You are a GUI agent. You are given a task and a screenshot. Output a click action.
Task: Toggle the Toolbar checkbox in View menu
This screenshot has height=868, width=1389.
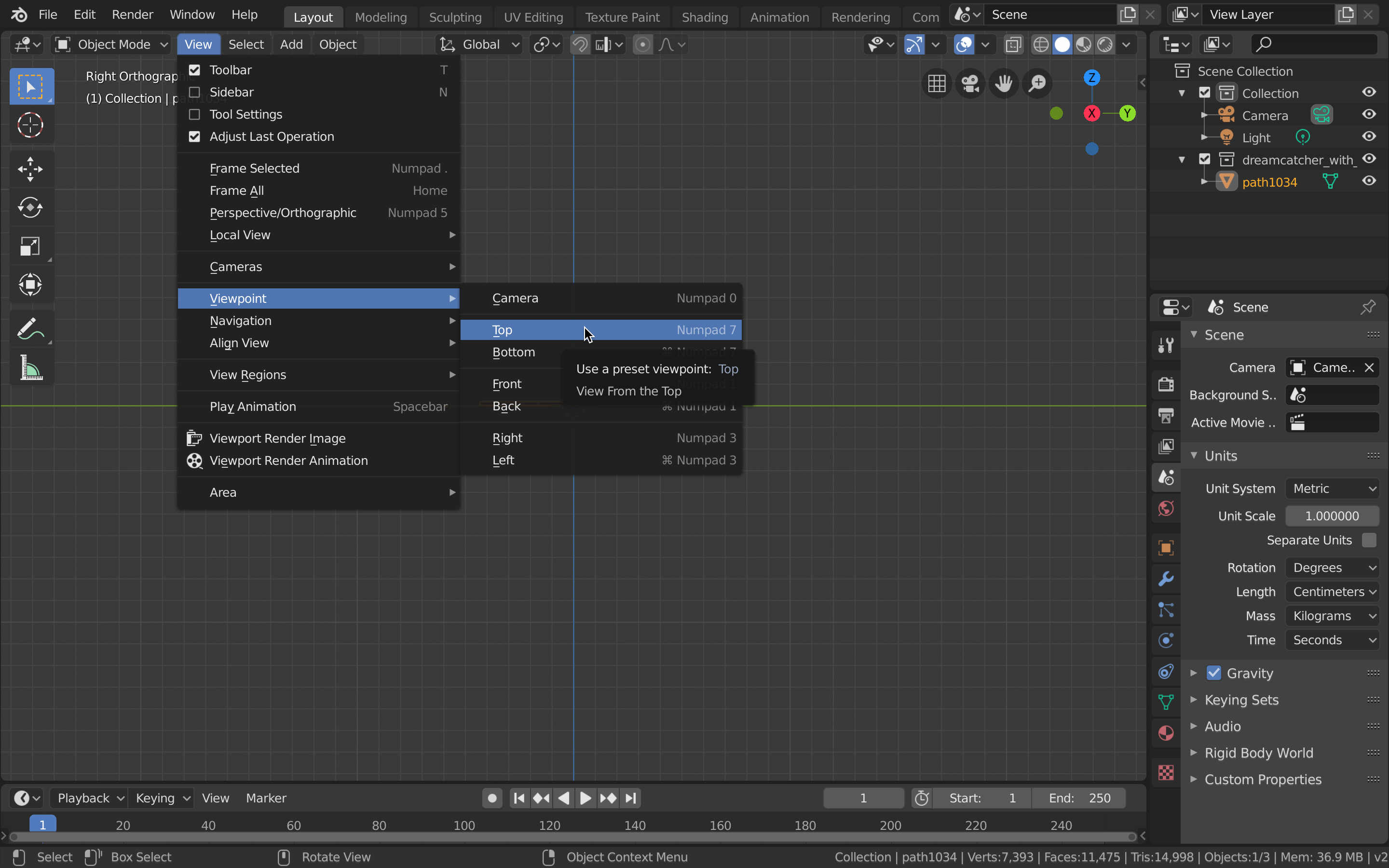click(x=194, y=70)
